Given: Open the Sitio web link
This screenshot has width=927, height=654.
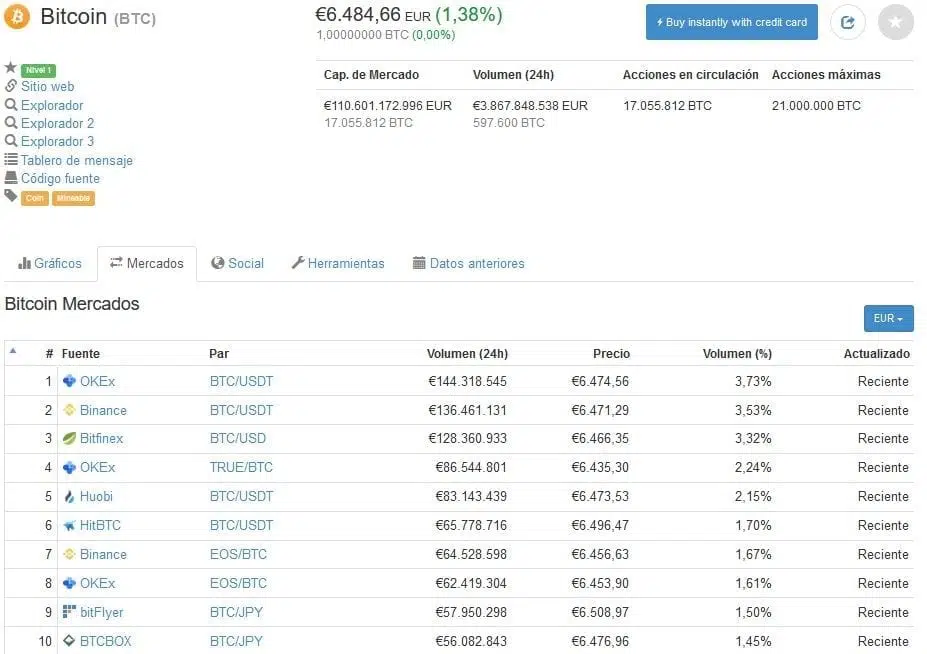Looking at the screenshot, I should 47,86.
